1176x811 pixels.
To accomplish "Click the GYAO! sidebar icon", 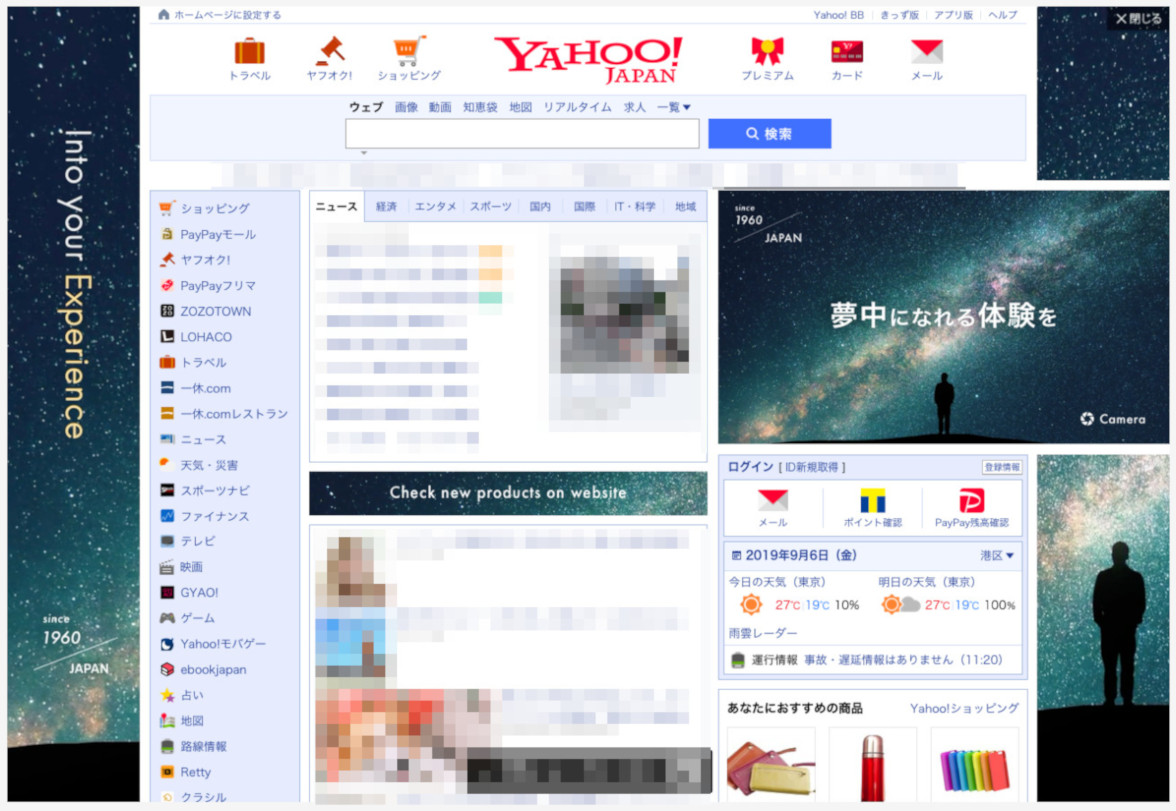I will [x=167, y=592].
